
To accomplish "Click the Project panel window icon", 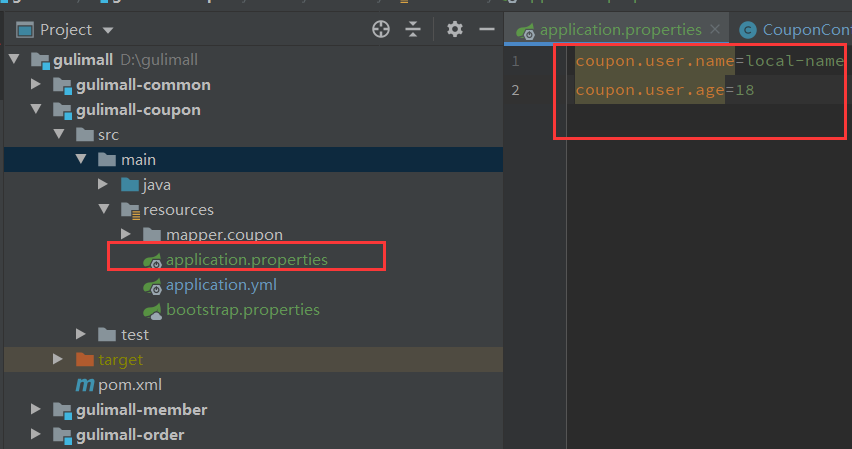I will [24, 30].
